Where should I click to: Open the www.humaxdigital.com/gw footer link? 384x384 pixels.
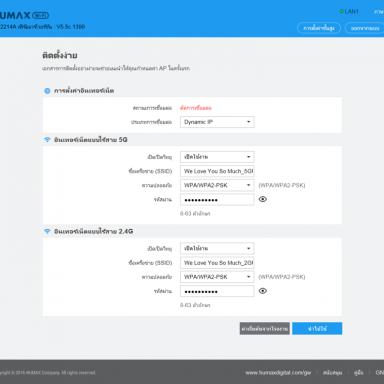click(x=278, y=373)
